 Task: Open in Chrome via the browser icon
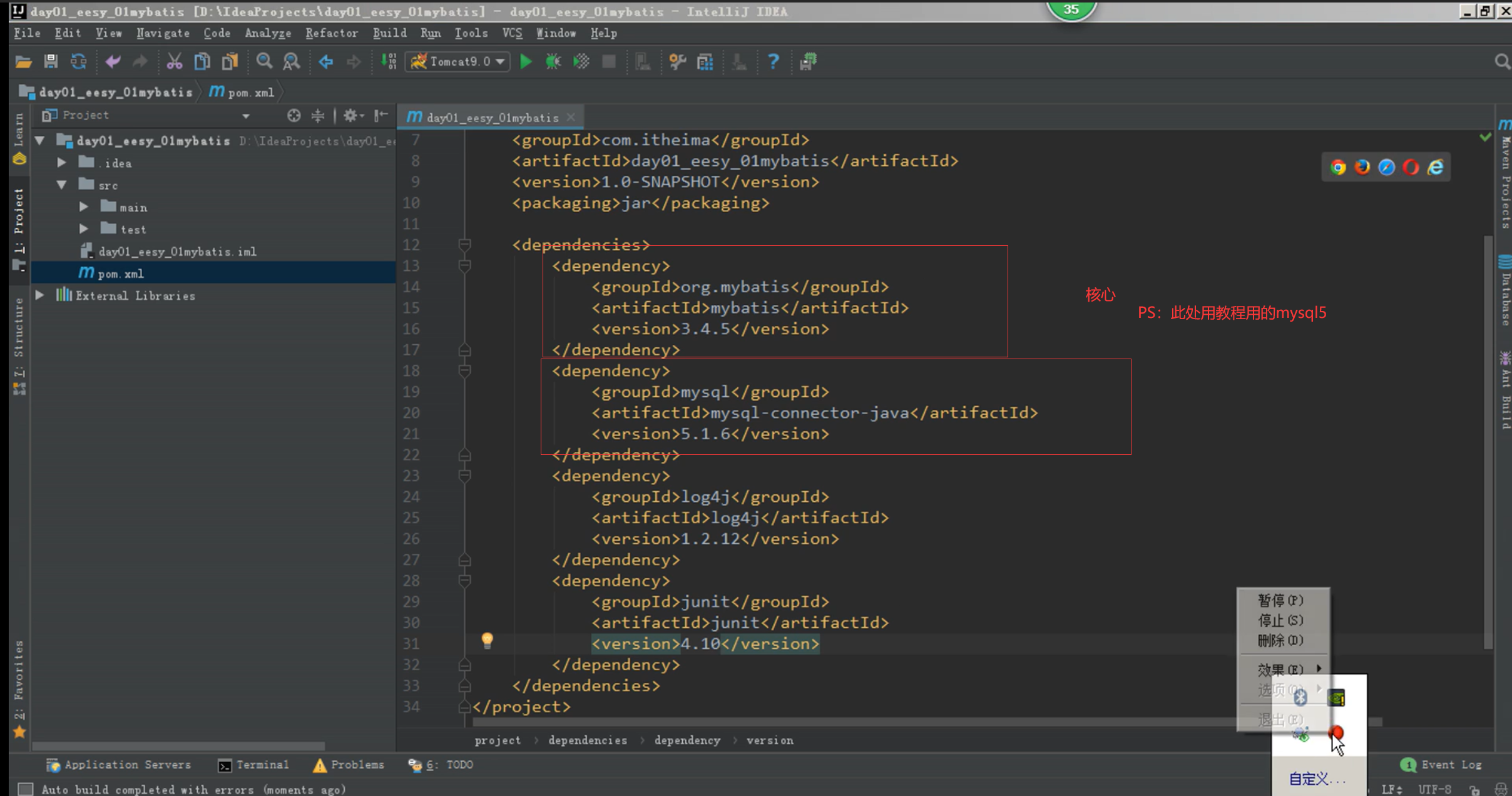(x=1338, y=167)
